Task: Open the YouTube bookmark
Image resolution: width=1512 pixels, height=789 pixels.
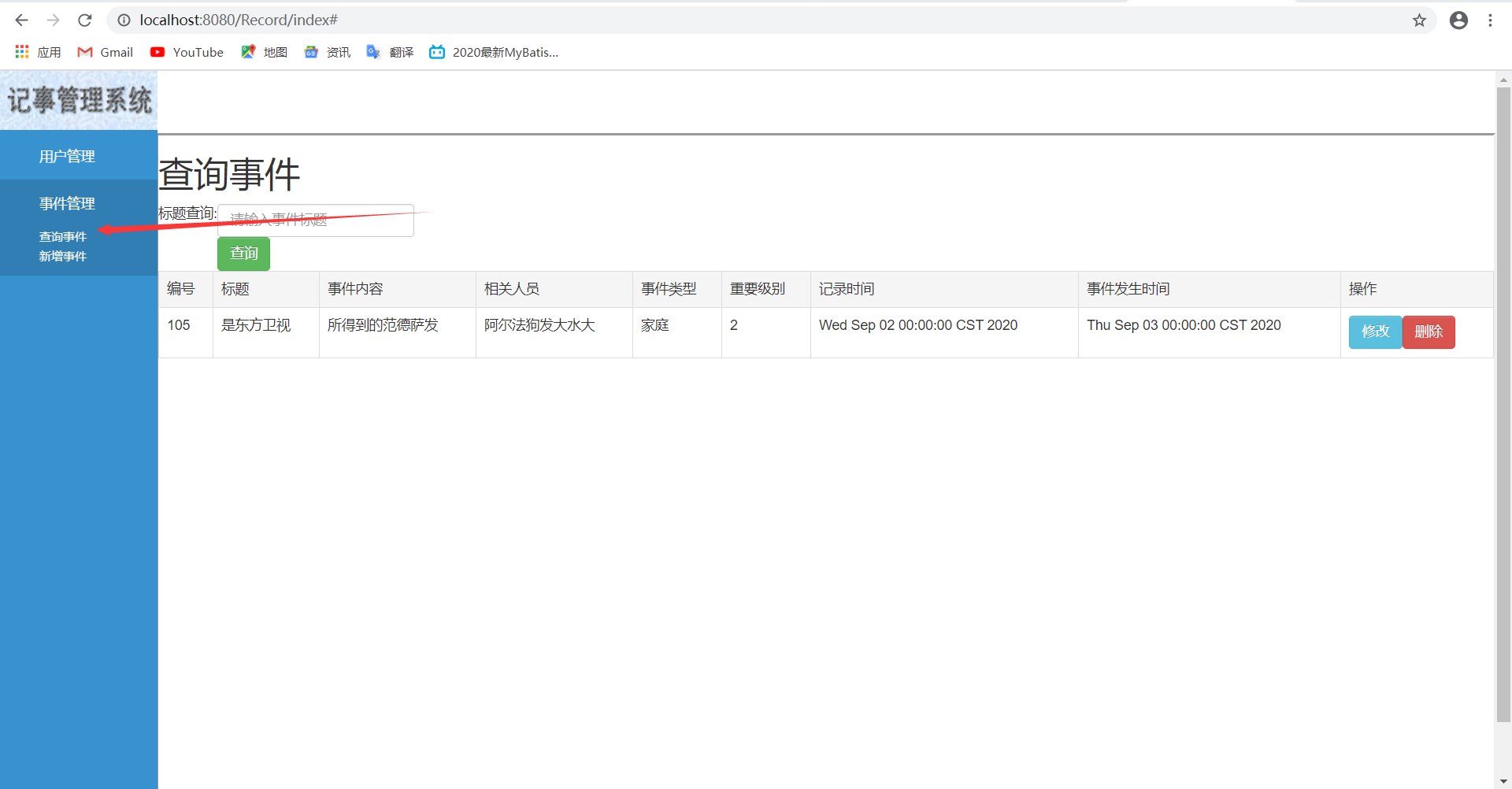Action: point(187,52)
